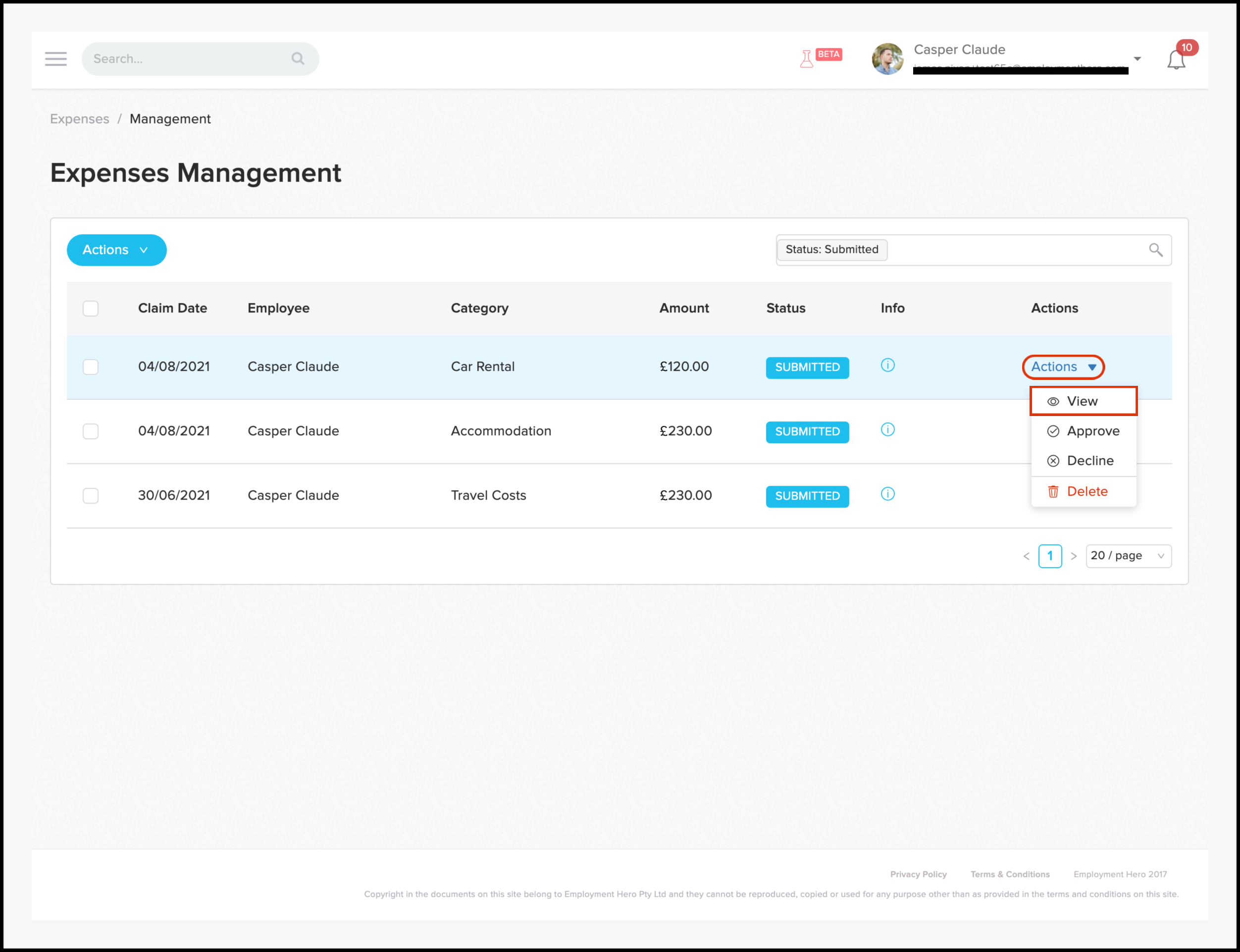Open the hamburger navigation menu
Screen dimensions: 1240x952
click(x=55, y=59)
